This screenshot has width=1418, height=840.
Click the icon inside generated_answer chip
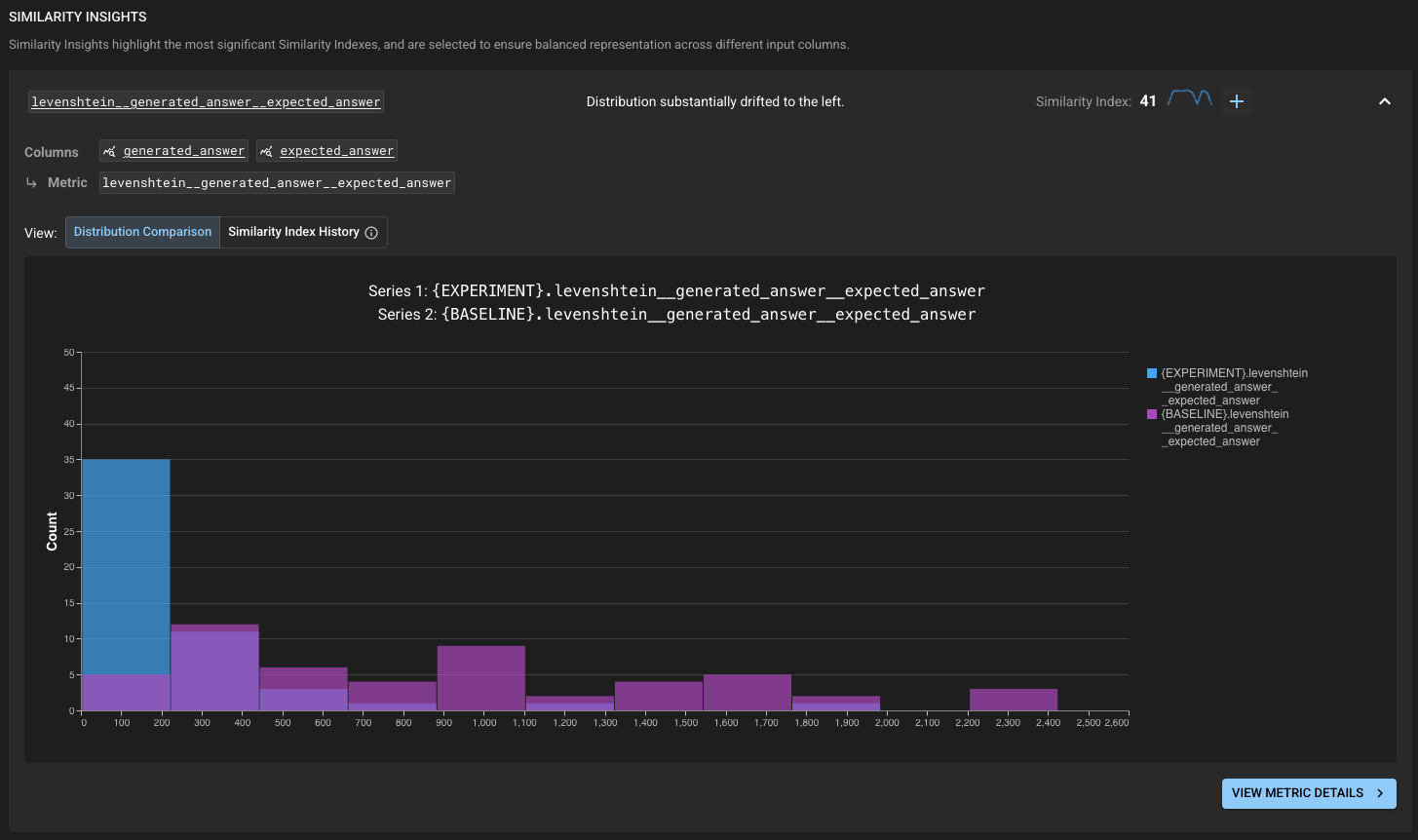point(111,151)
